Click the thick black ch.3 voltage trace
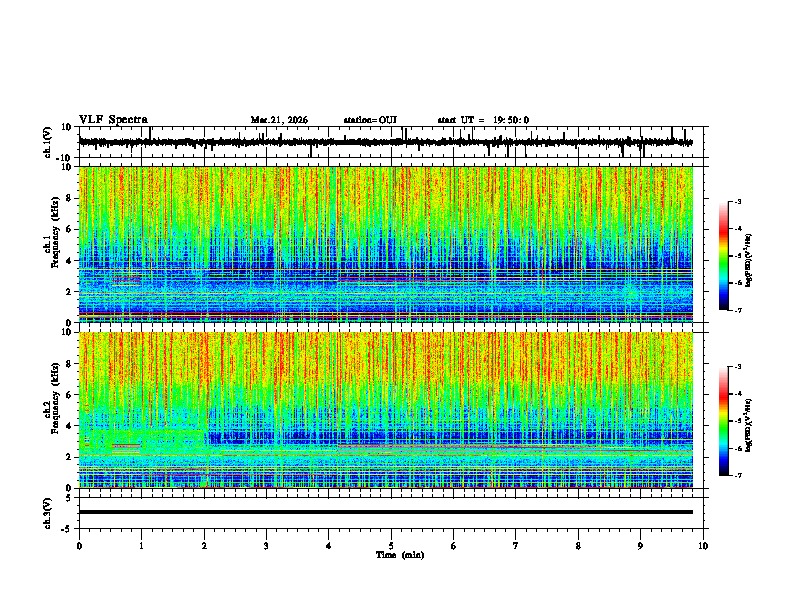The width and height of the screenshot is (792, 612). 386,512
